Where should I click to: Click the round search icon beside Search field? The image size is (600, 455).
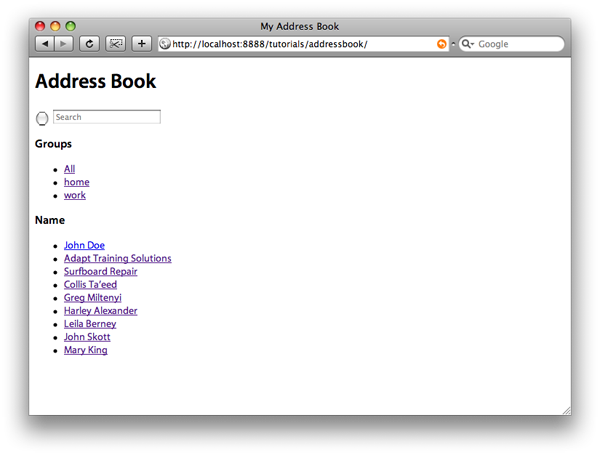point(42,118)
